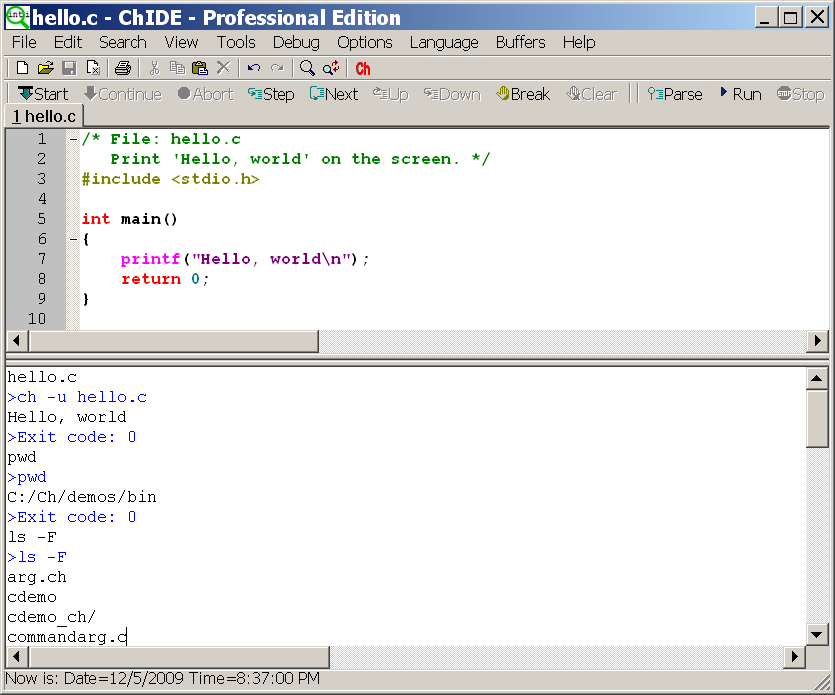Start debugging with the Start button

(43, 94)
